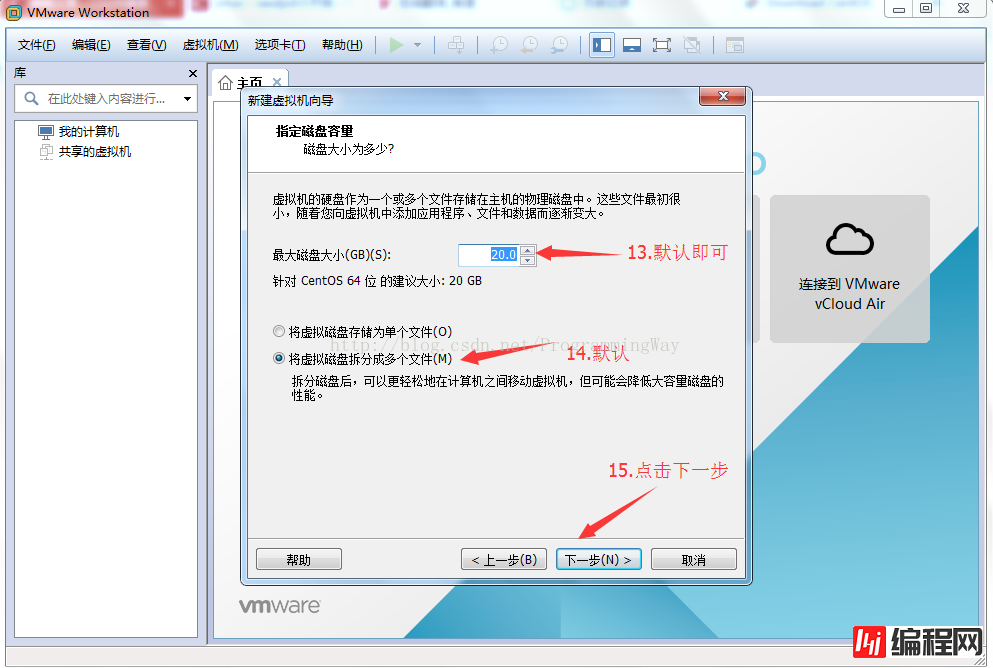Click the Connect to VMware vCloud Air tile

point(849,268)
